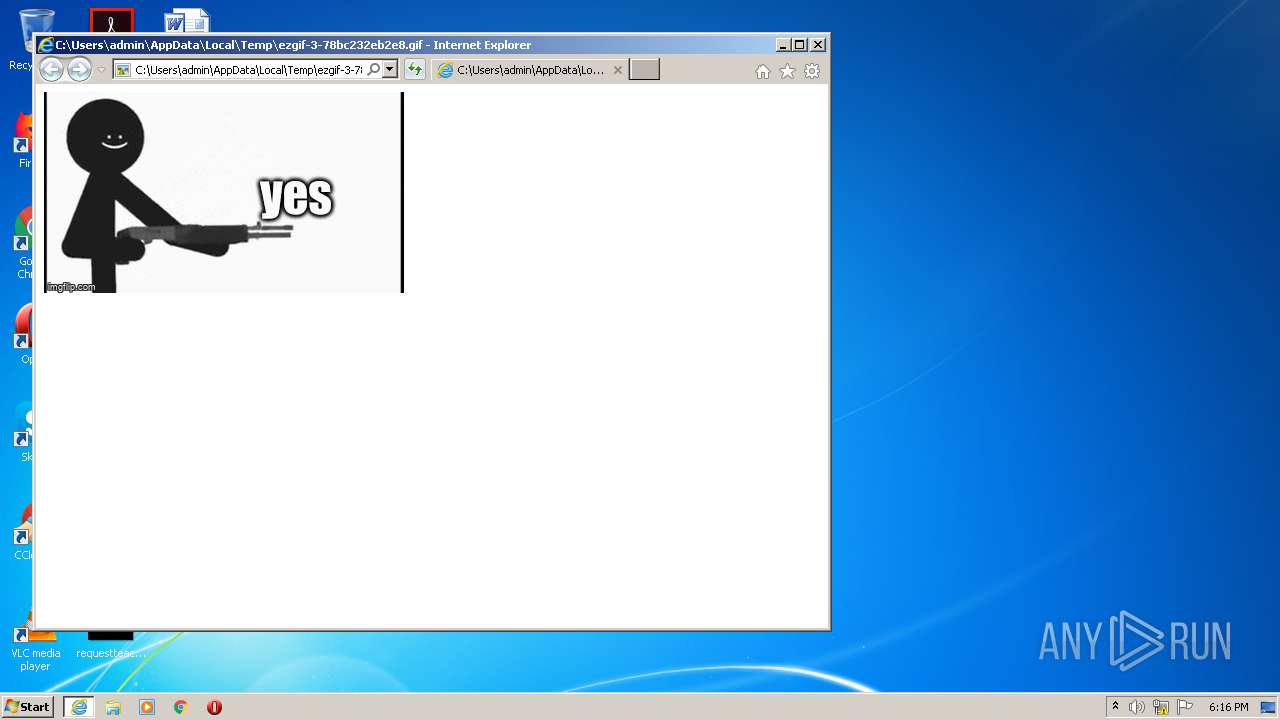
Task: Click the search magnifier in address bar
Action: 374,70
